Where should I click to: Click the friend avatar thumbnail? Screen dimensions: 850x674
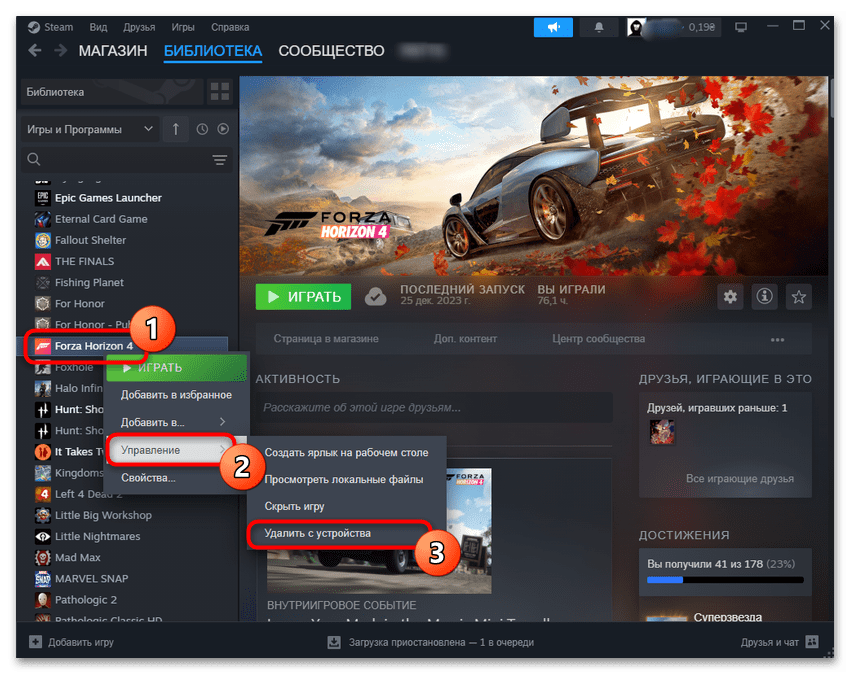click(x=662, y=432)
